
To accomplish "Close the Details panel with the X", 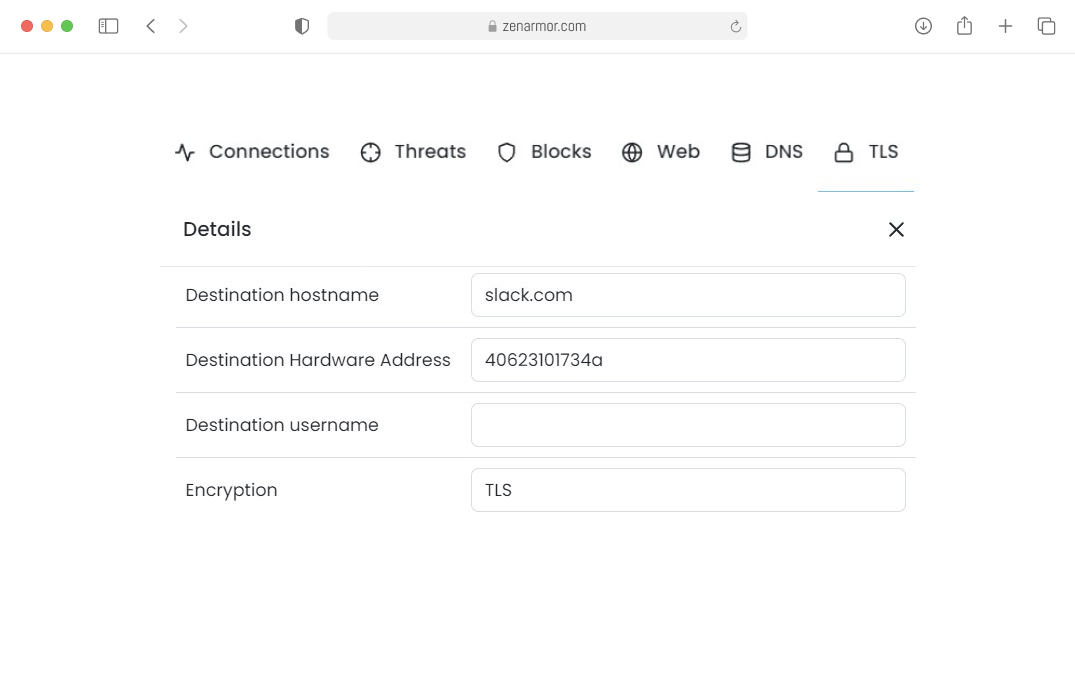I will pos(896,229).
